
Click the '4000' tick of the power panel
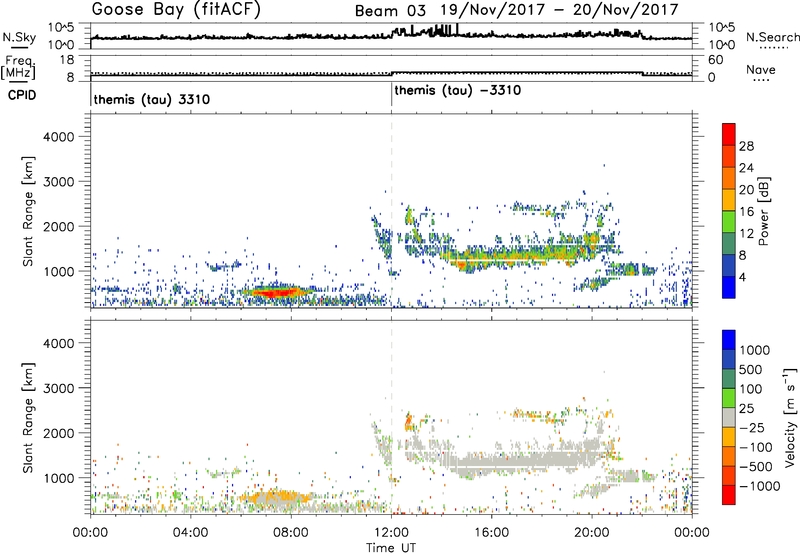59,137
